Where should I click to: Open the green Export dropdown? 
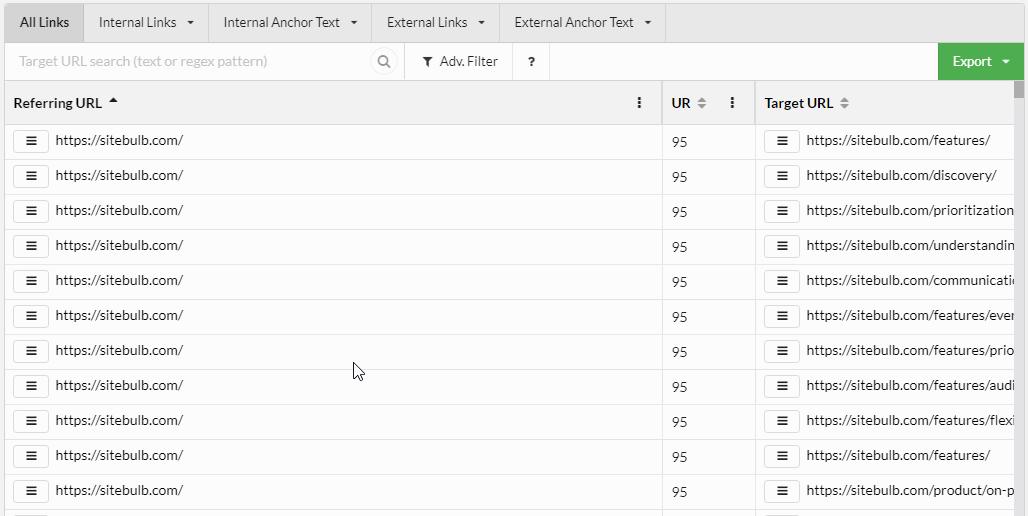[980, 62]
